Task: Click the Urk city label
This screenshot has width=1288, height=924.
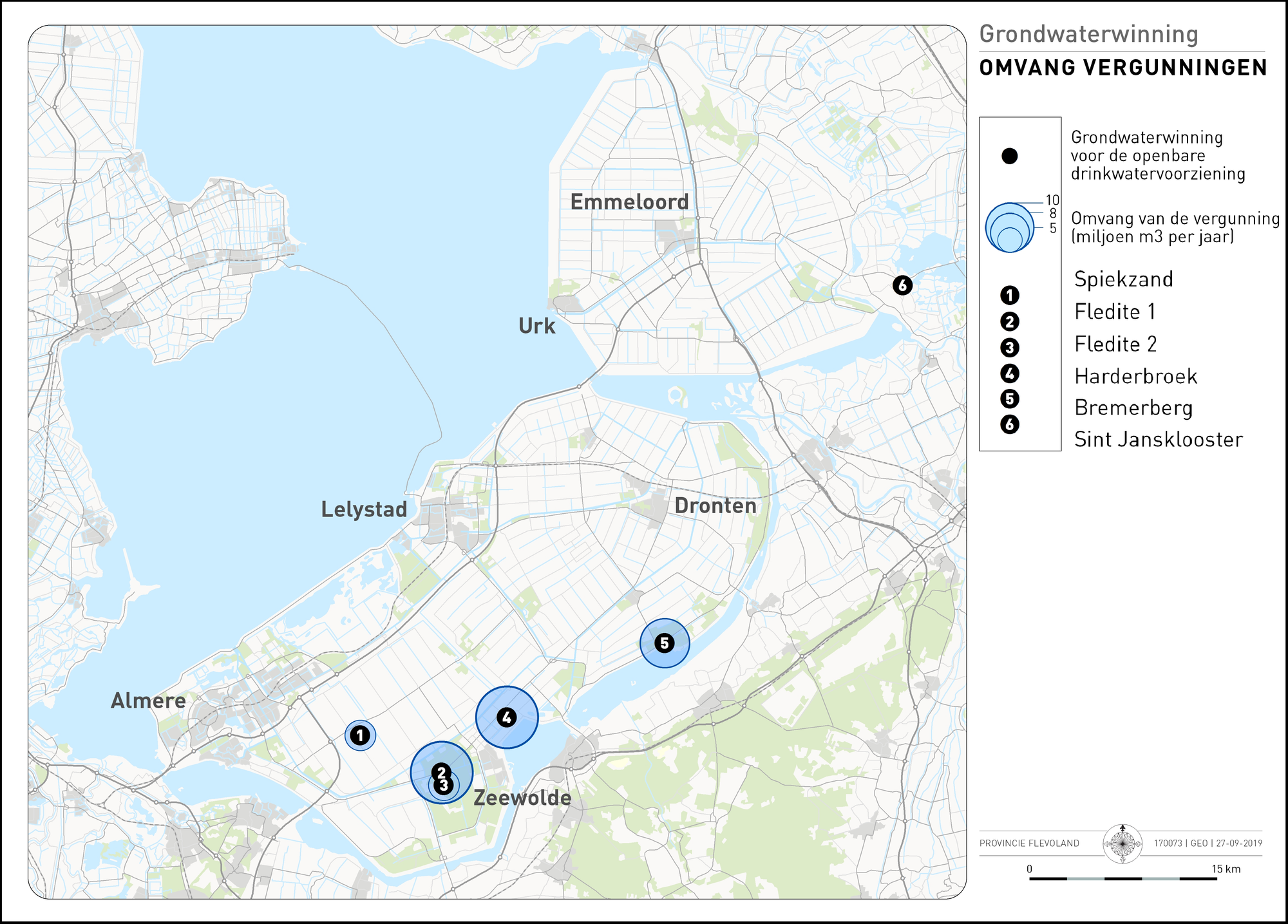Action: [536, 326]
